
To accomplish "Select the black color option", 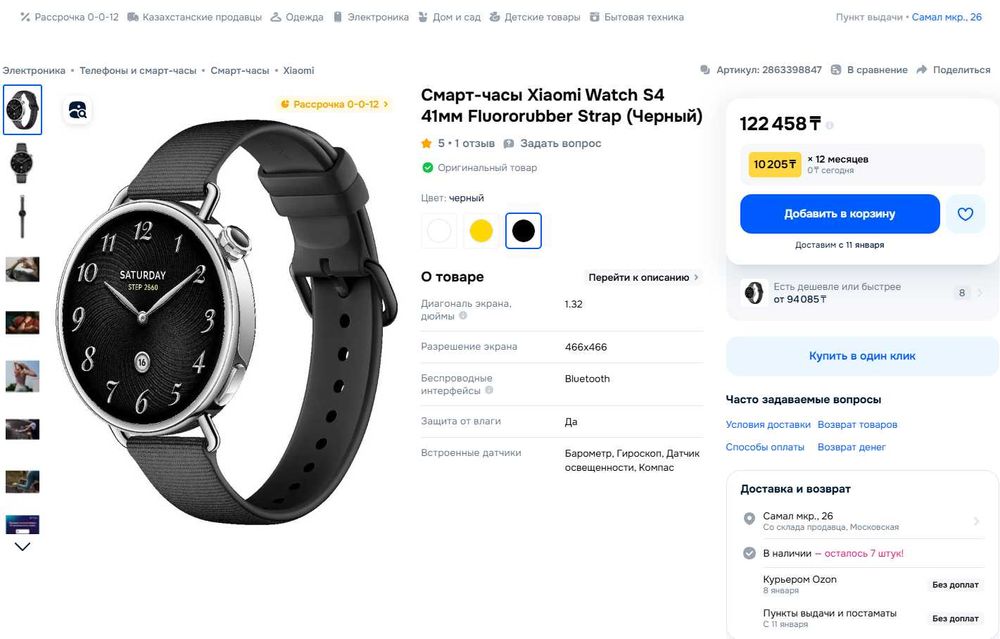I will (x=523, y=231).
